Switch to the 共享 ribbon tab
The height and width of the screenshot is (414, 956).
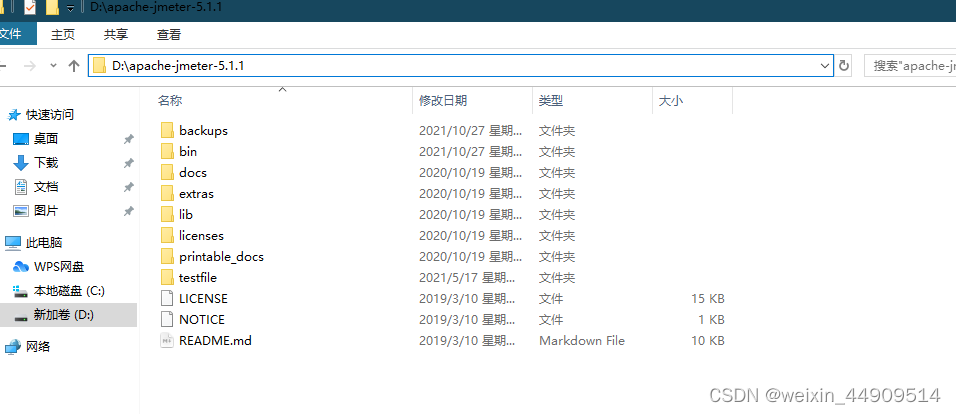click(x=116, y=35)
